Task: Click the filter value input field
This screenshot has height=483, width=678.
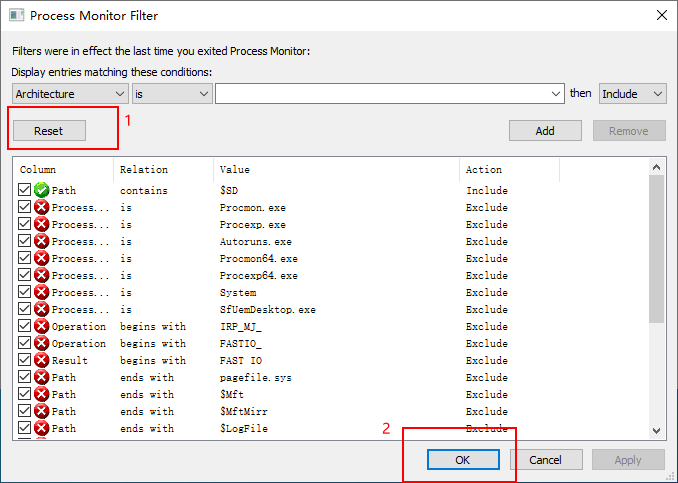Action: click(383, 94)
